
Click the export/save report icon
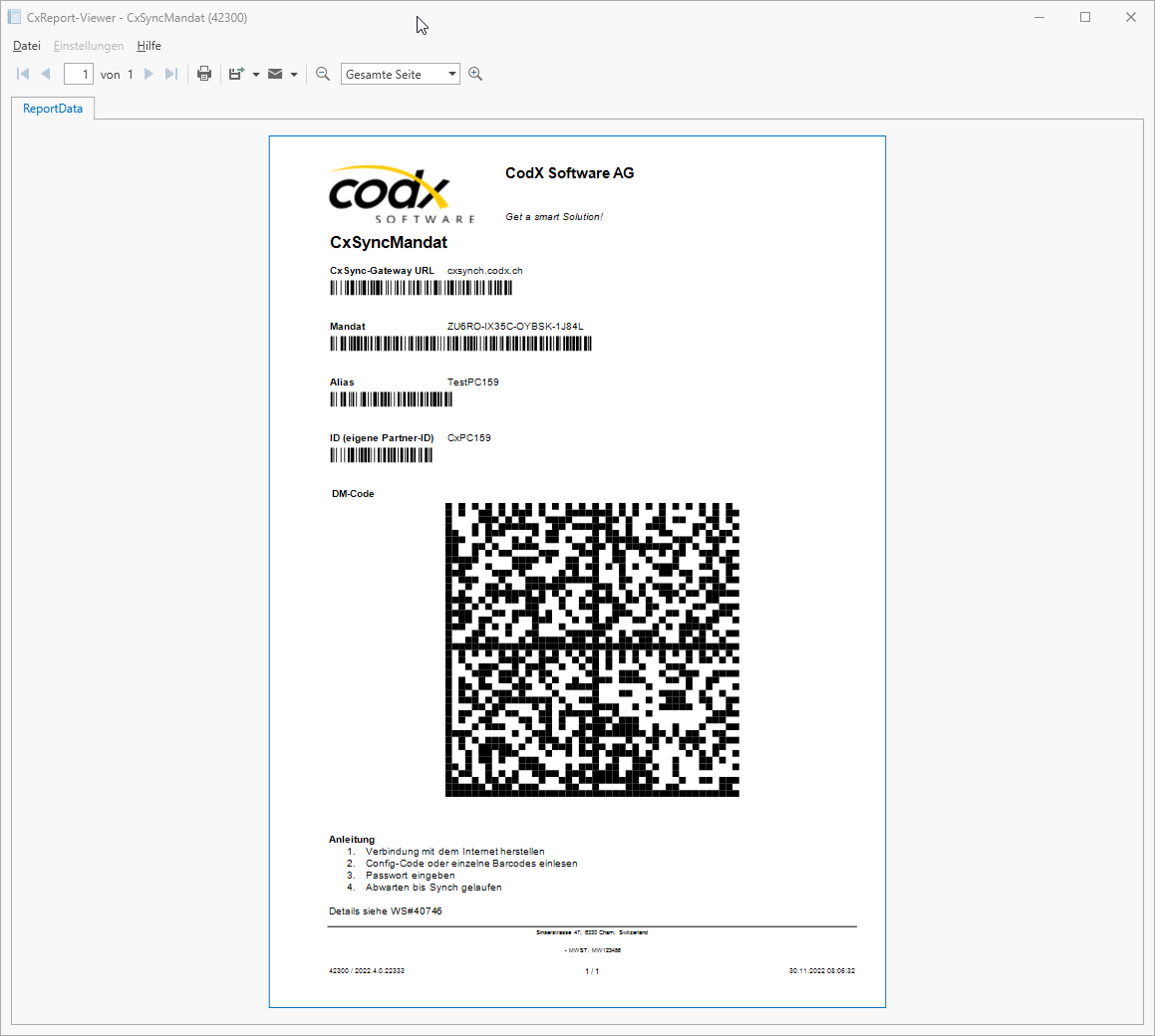pos(236,73)
